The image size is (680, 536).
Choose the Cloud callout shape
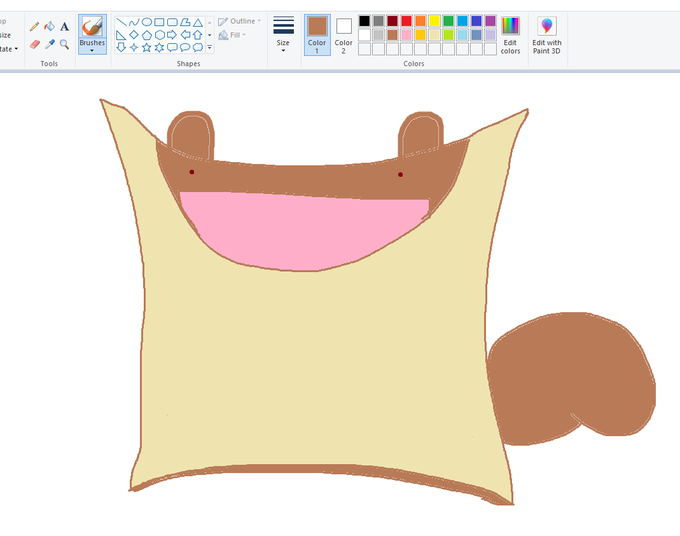(198, 47)
